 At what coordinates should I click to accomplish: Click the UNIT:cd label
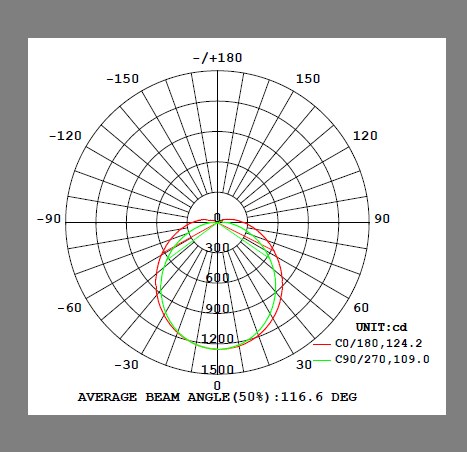381,327
